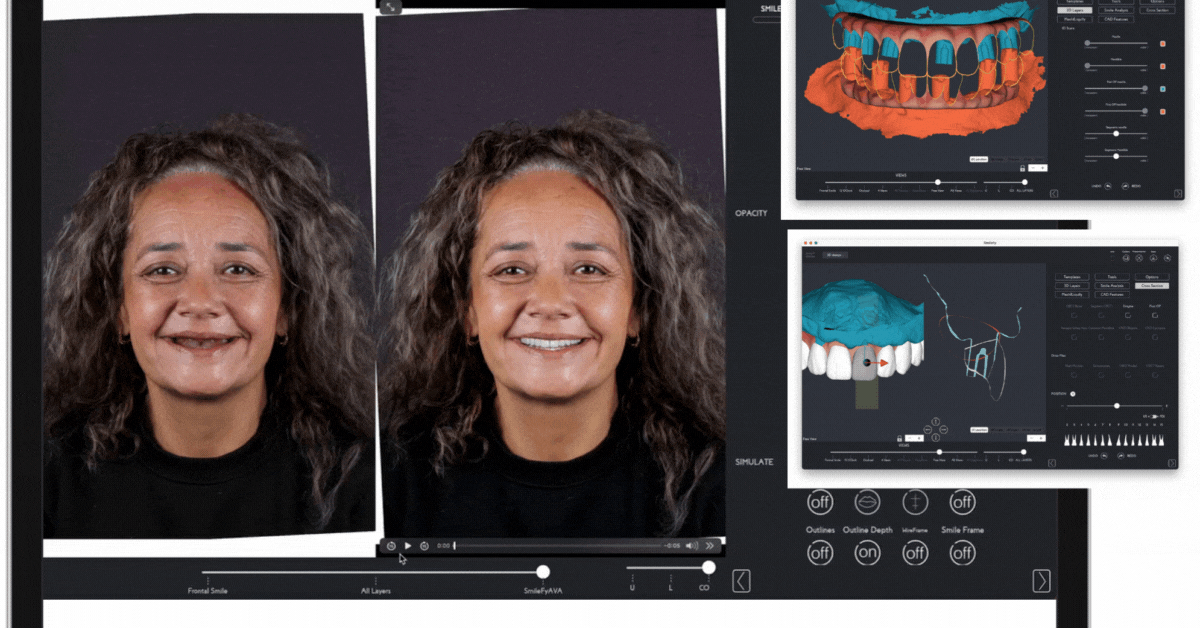Click the lips icon in Simulate panel

(867, 501)
